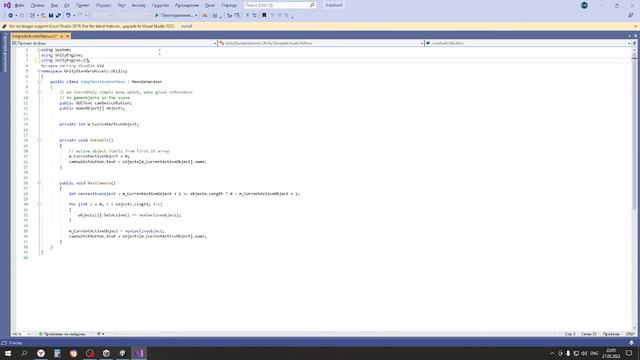
Task: Redo the last undone edit
Action: click(x=80, y=15)
